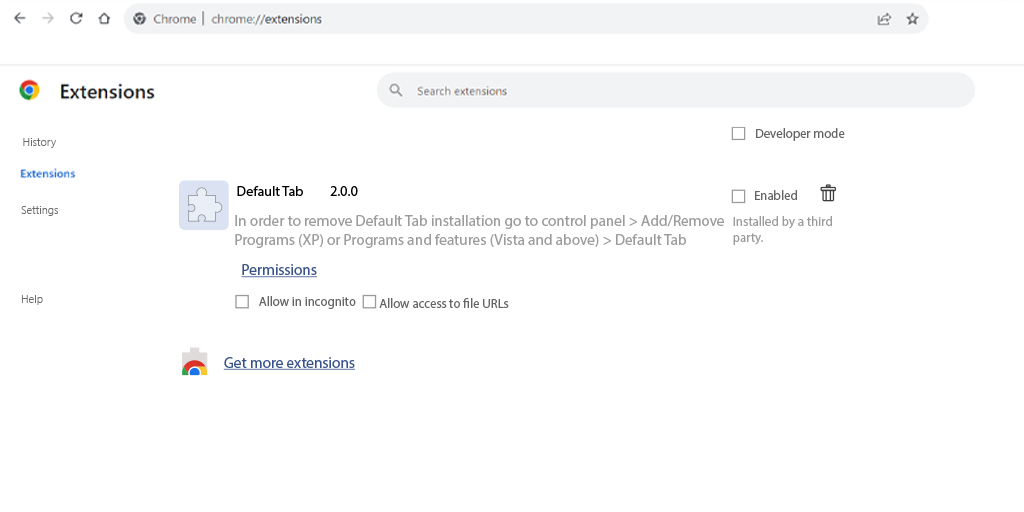Share this page using the share icon
Image resolution: width=1024 pixels, height=512 pixels.
pyautogui.click(x=884, y=19)
